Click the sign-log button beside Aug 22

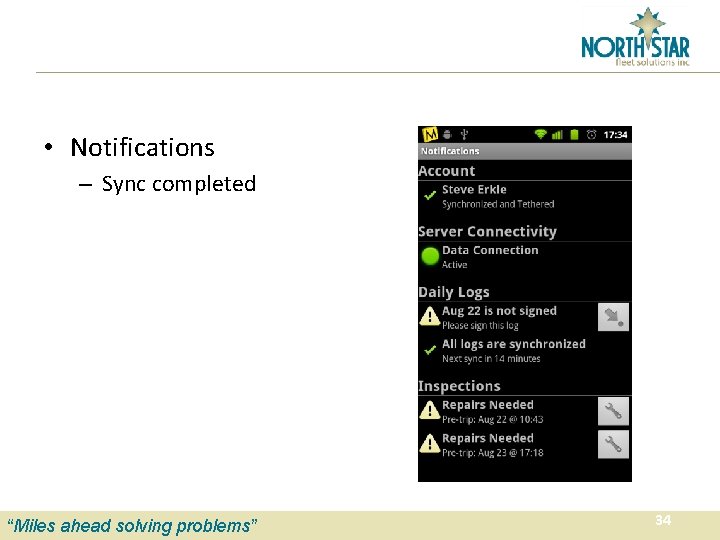(x=613, y=317)
